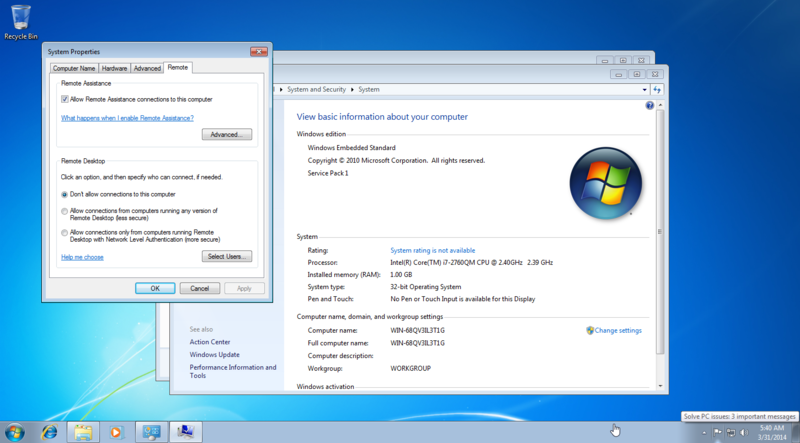Expand the breadcrumb arrow before System
The height and width of the screenshot is (443, 800).
point(352,89)
